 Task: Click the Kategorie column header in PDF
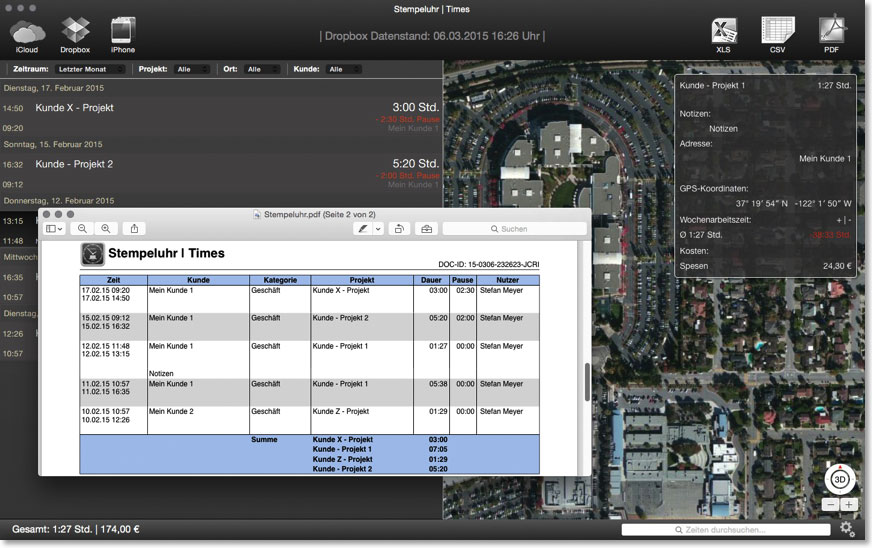(x=280, y=280)
